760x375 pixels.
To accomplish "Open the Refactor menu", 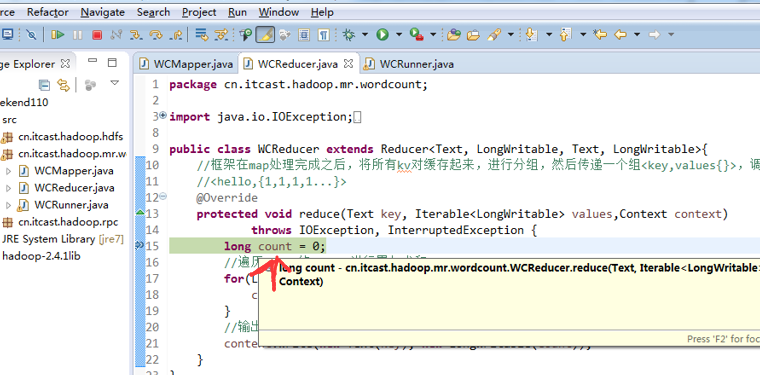I will [x=48, y=12].
